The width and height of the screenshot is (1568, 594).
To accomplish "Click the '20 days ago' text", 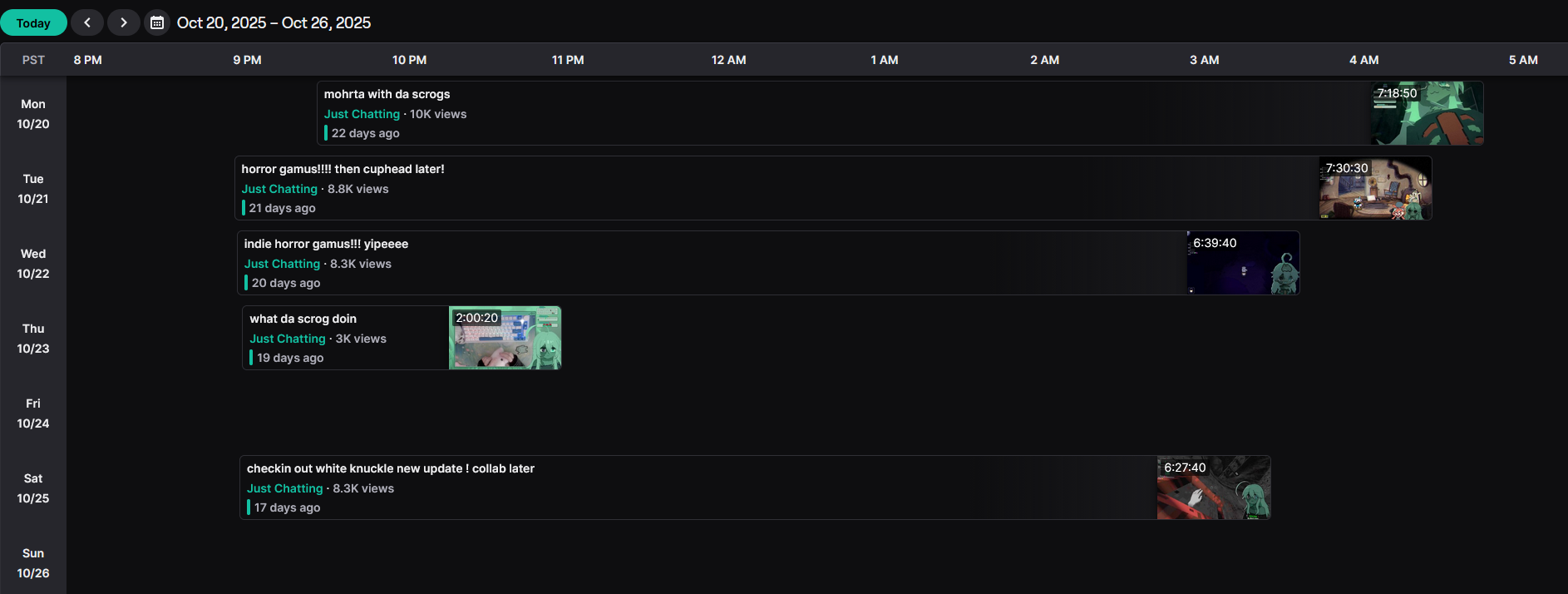I will tap(286, 283).
